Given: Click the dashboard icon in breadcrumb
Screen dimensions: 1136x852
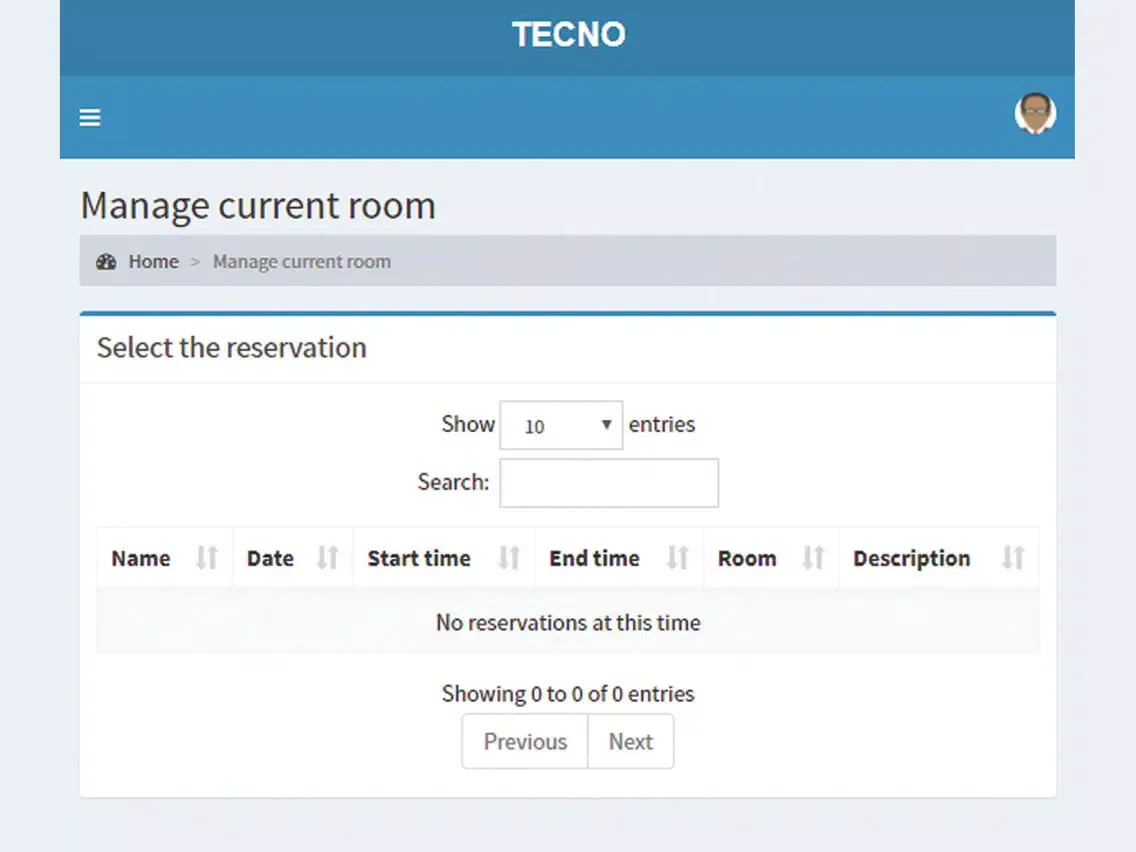Looking at the screenshot, I should (x=106, y=262).
